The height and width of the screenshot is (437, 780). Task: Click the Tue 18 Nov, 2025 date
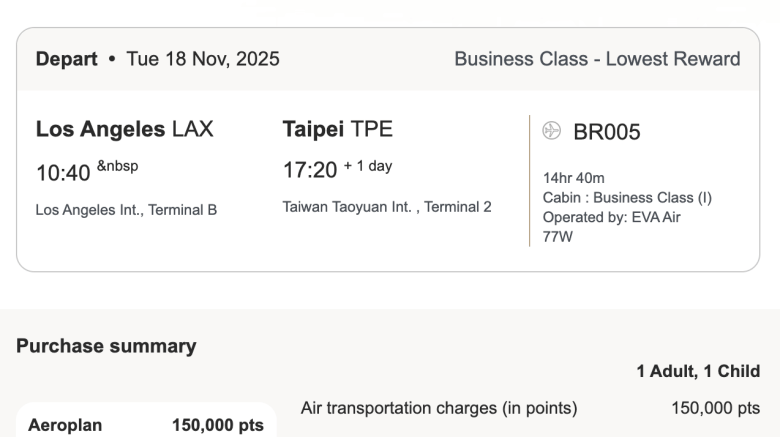click(203, 59)
